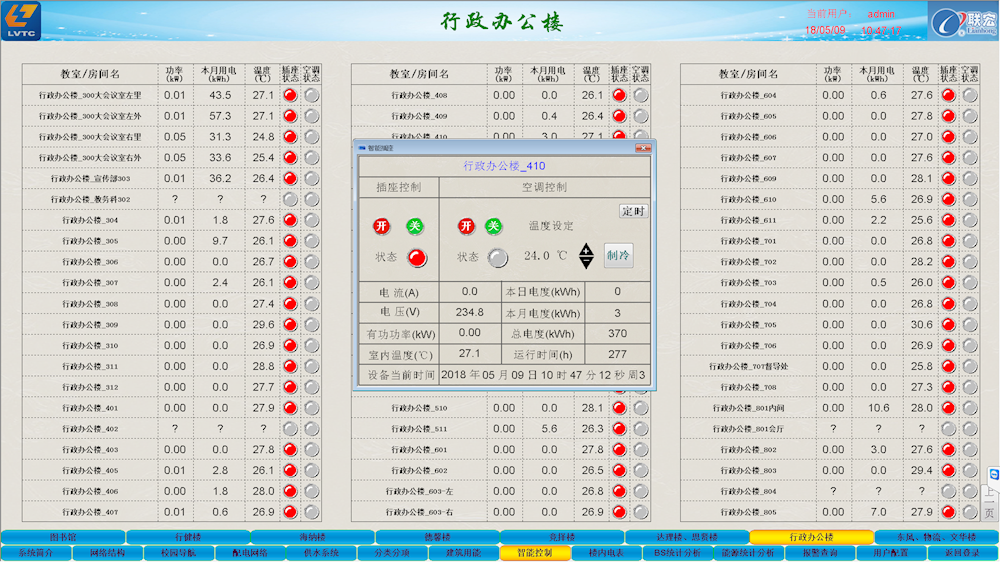Click the LVTC logo in top-left corner
The width and height of the screenshot is (1000, 562).
click(23, 21)
